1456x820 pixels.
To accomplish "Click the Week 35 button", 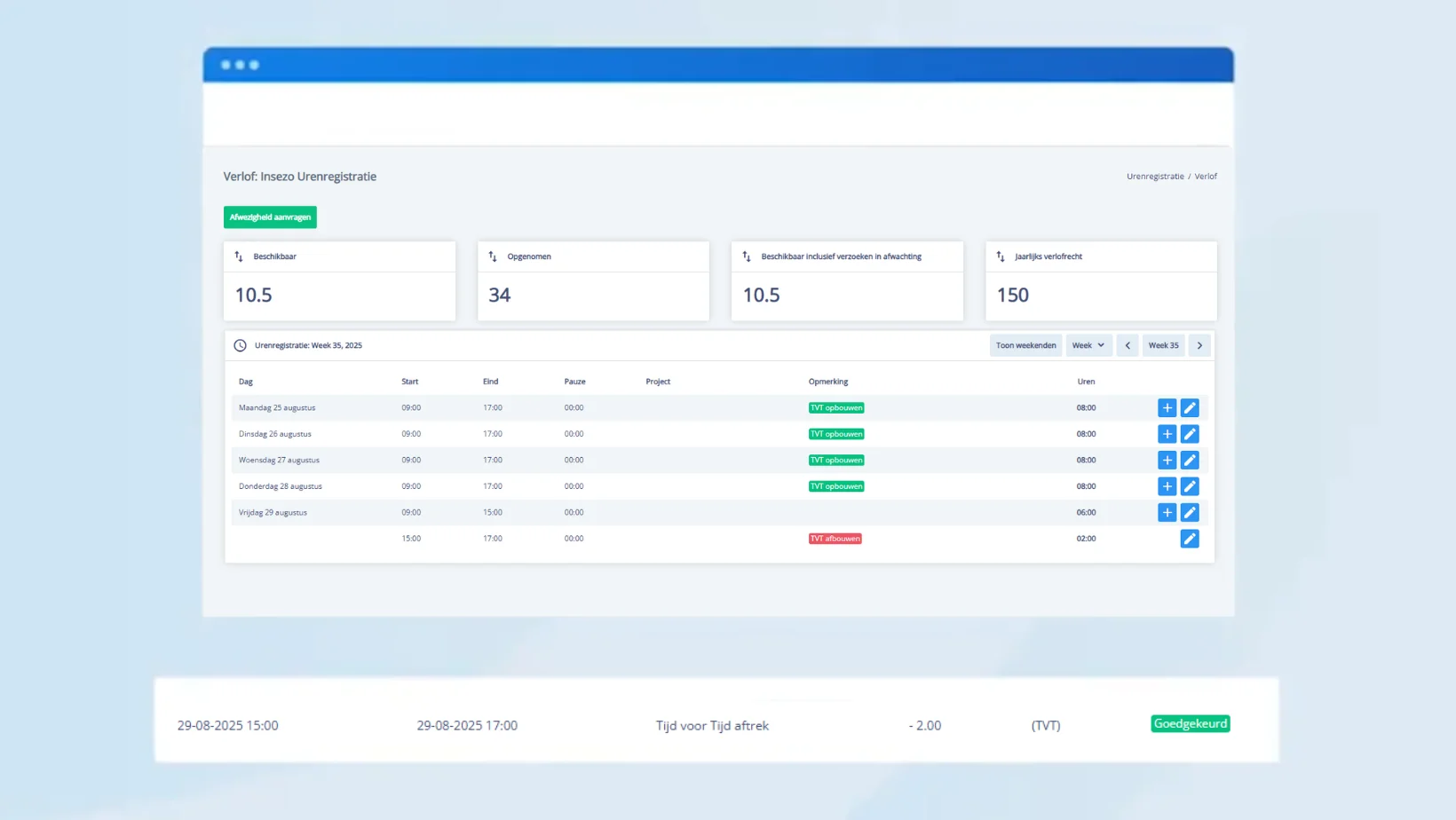I will (1163, 345).
